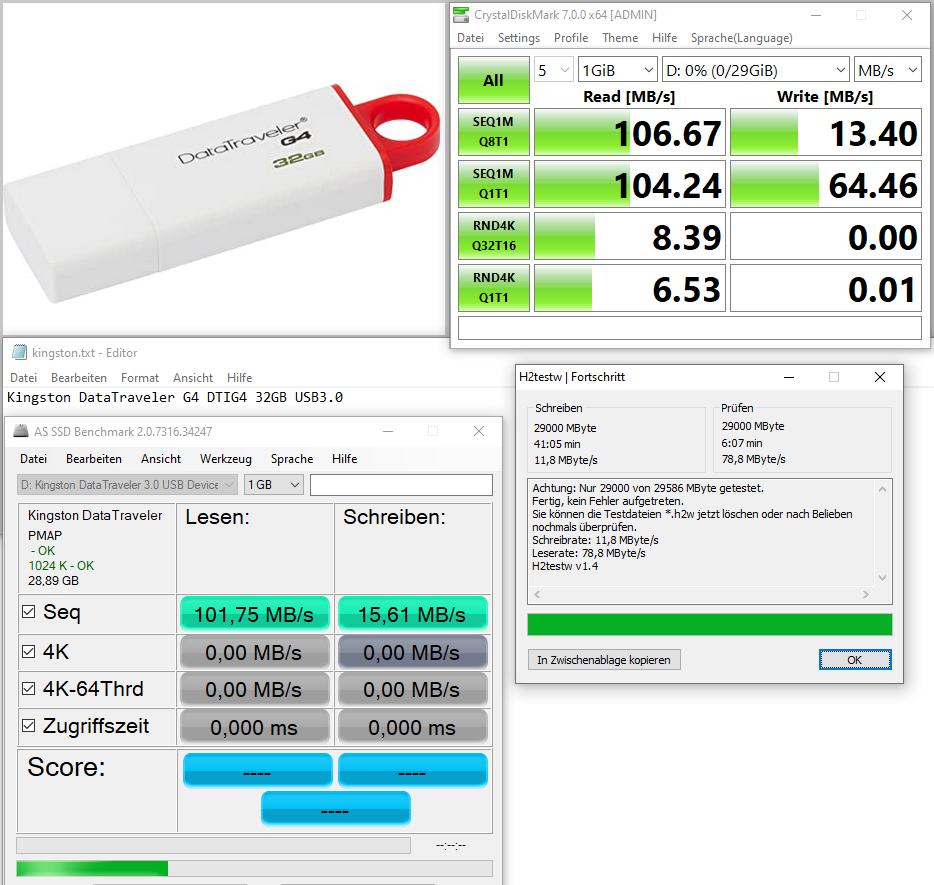Open the Editor Hilfe menu
The image size is (934, 885).
[239, 378]
